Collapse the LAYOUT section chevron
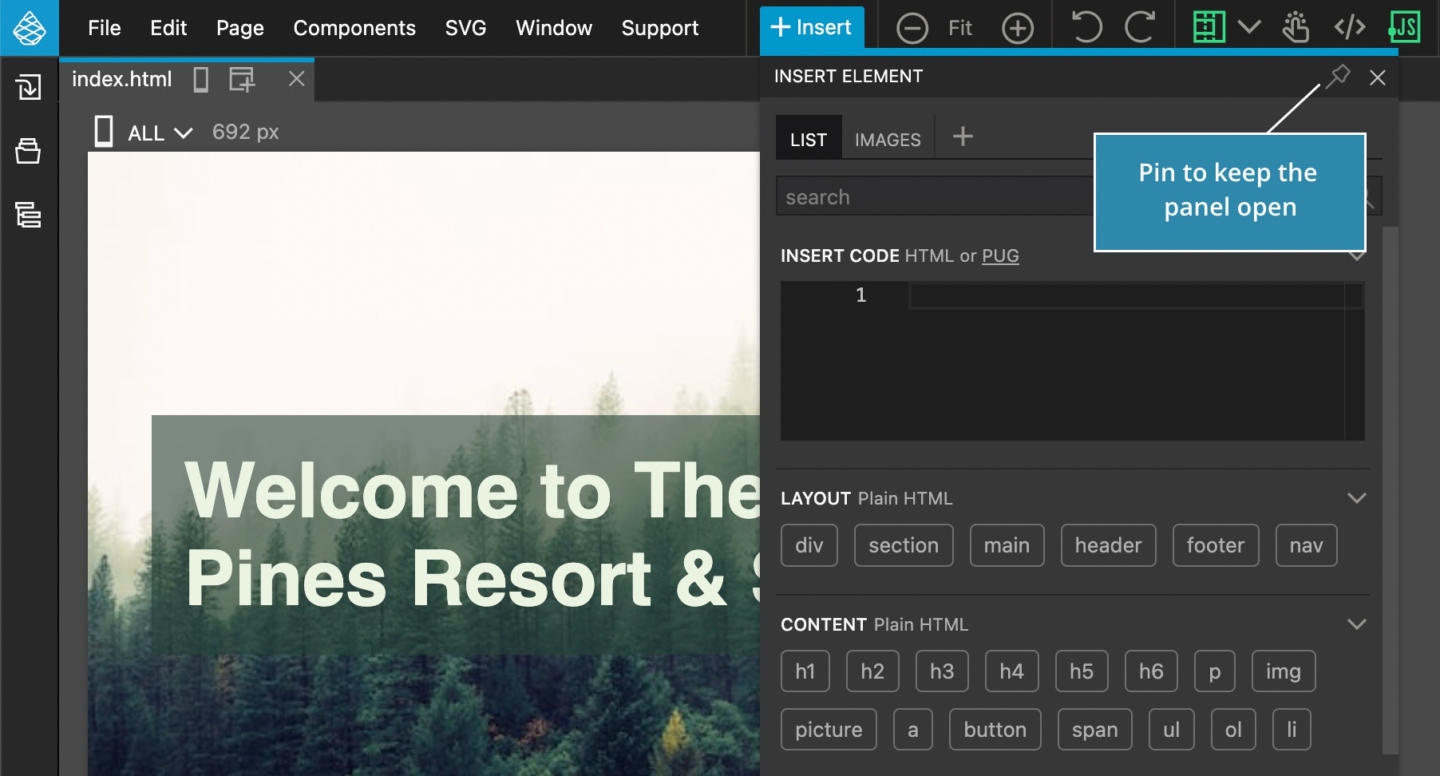 pyautogui.click(x=1357, y=497)
